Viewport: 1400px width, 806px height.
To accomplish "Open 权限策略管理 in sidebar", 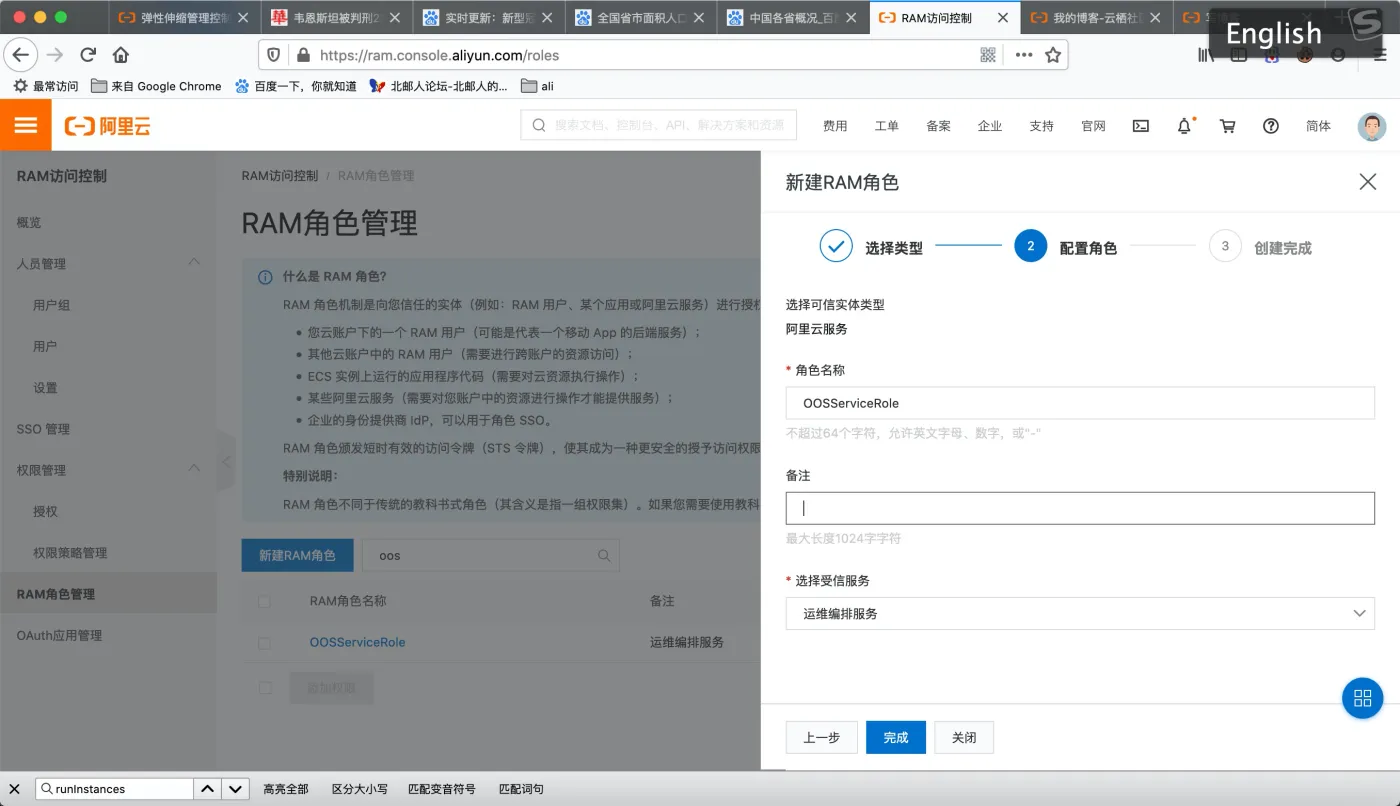I will tap(70, 553).
